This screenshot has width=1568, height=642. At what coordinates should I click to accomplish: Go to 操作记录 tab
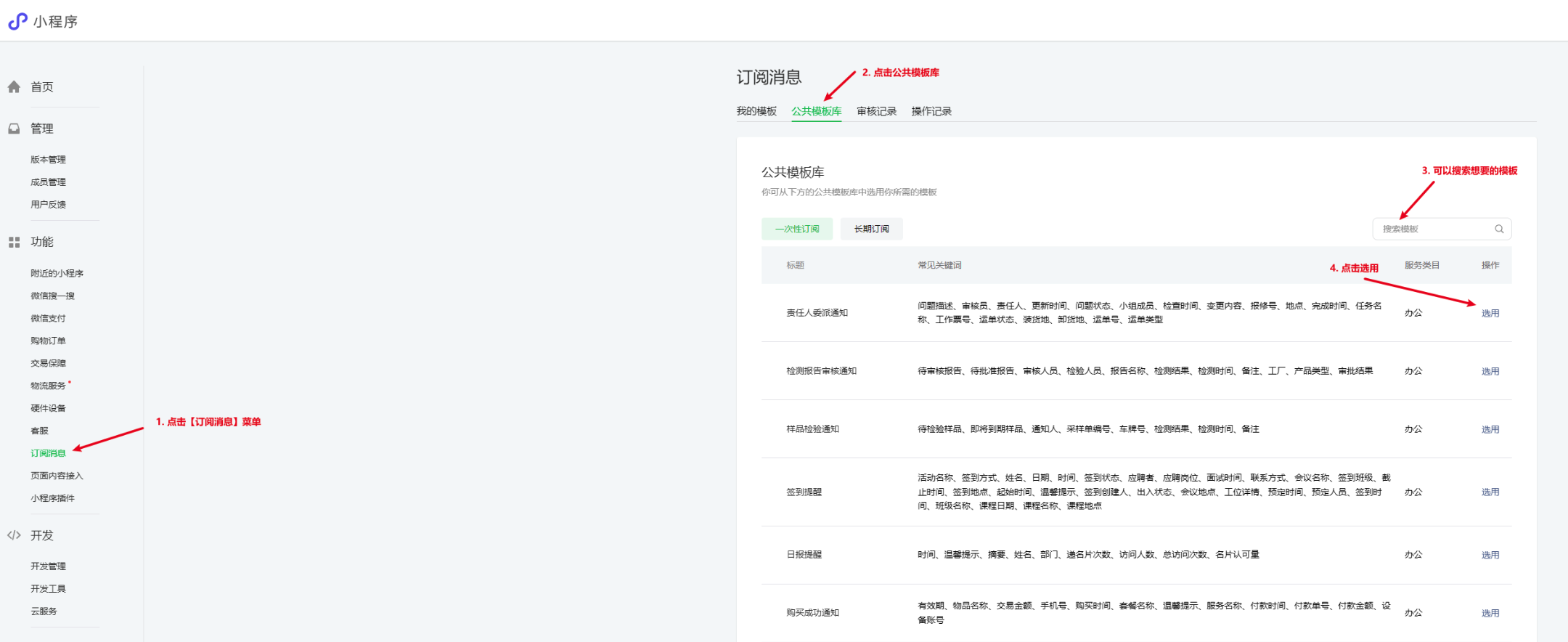click(931, 111)
